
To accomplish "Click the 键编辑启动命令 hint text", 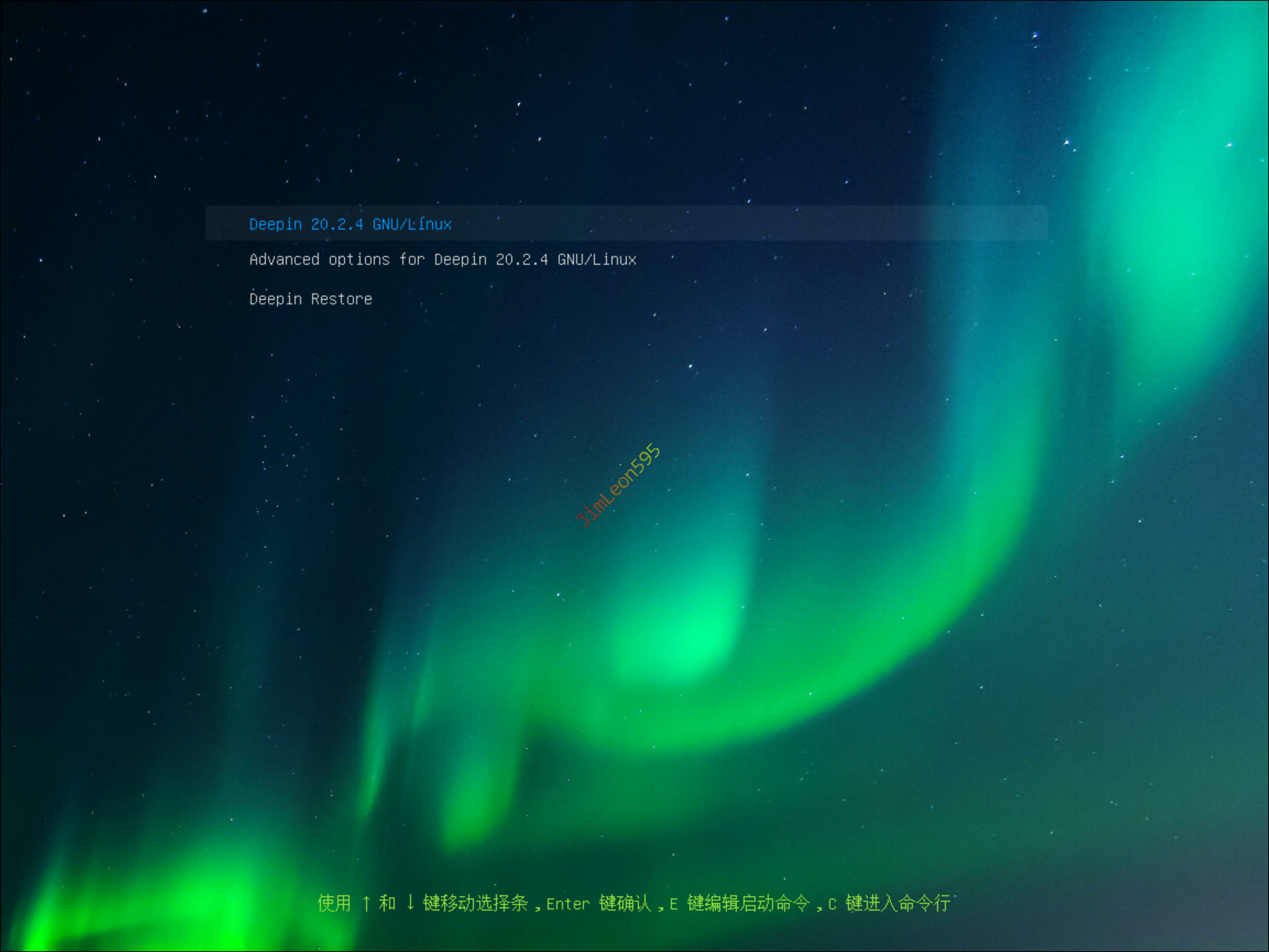I will pos(748,904).
